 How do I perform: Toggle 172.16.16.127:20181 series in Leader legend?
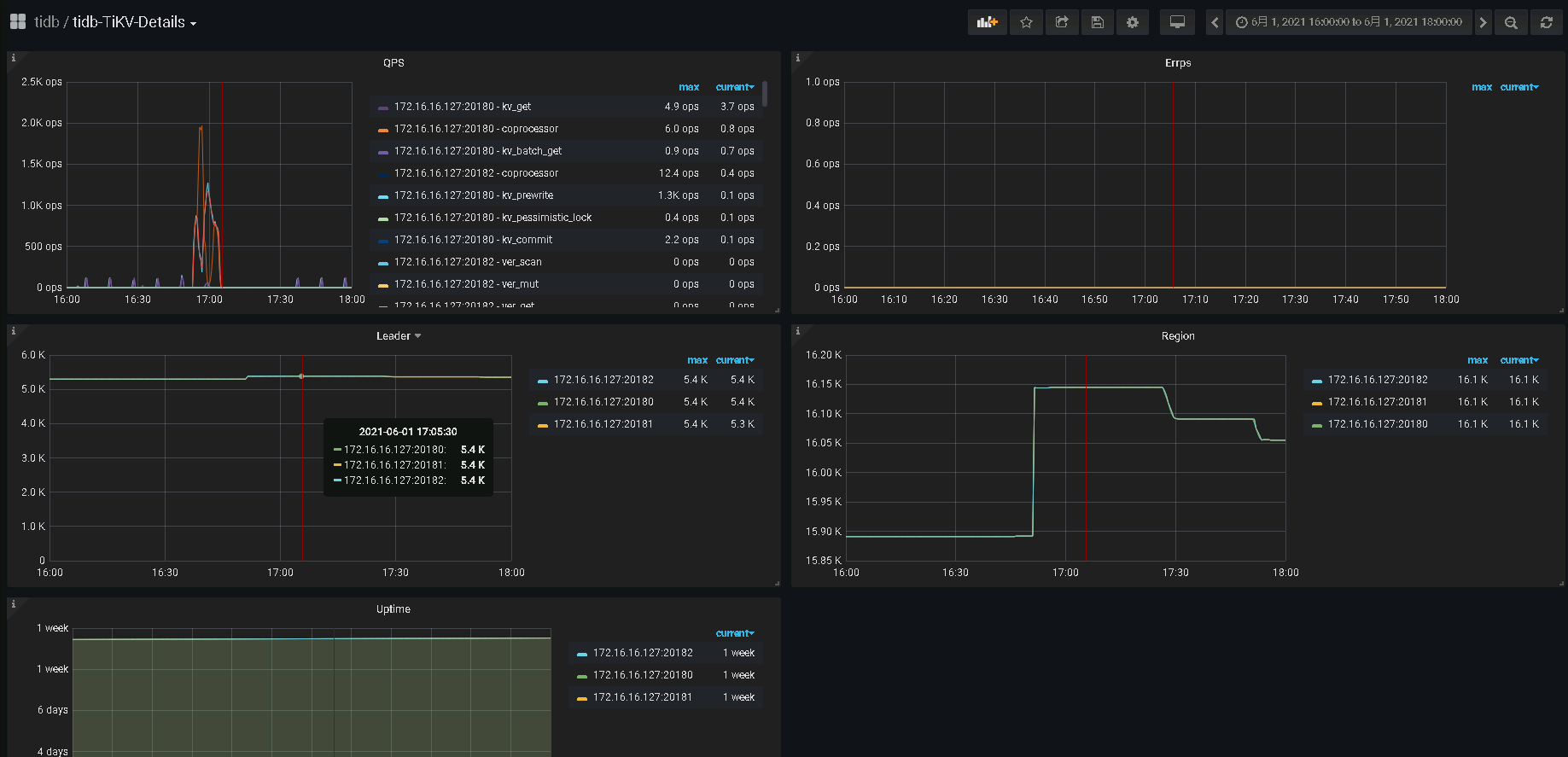pos(603,424)
